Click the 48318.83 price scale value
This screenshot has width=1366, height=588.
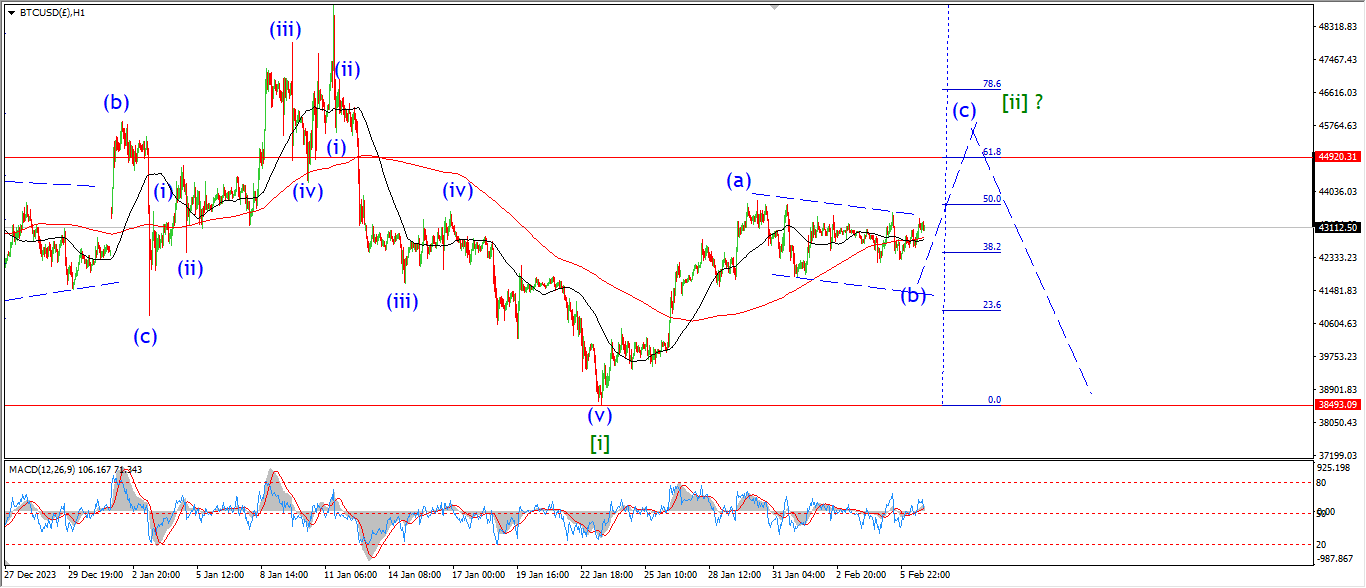[1338, 27]
